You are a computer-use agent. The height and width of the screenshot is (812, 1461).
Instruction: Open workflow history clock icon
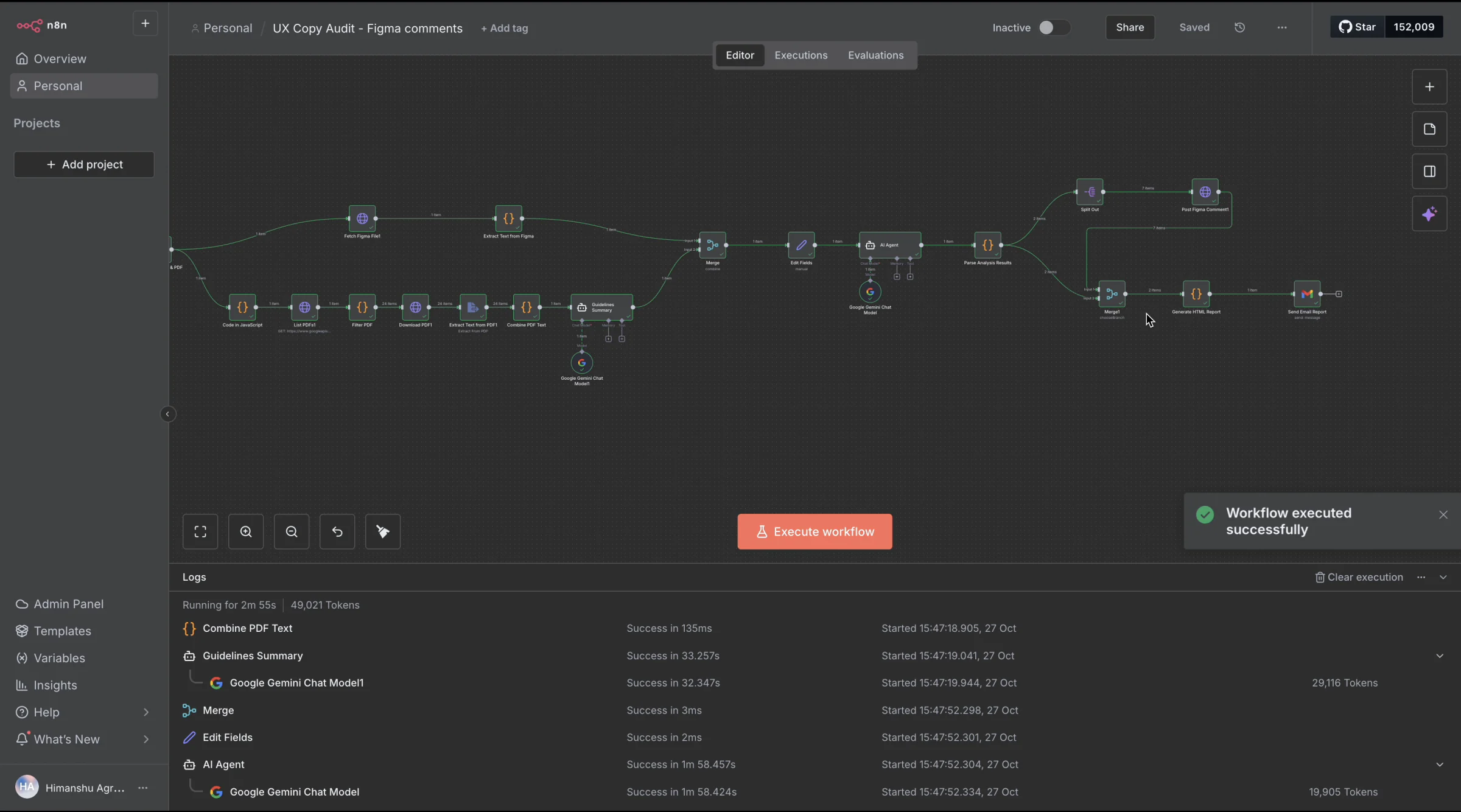point(1239,27)
